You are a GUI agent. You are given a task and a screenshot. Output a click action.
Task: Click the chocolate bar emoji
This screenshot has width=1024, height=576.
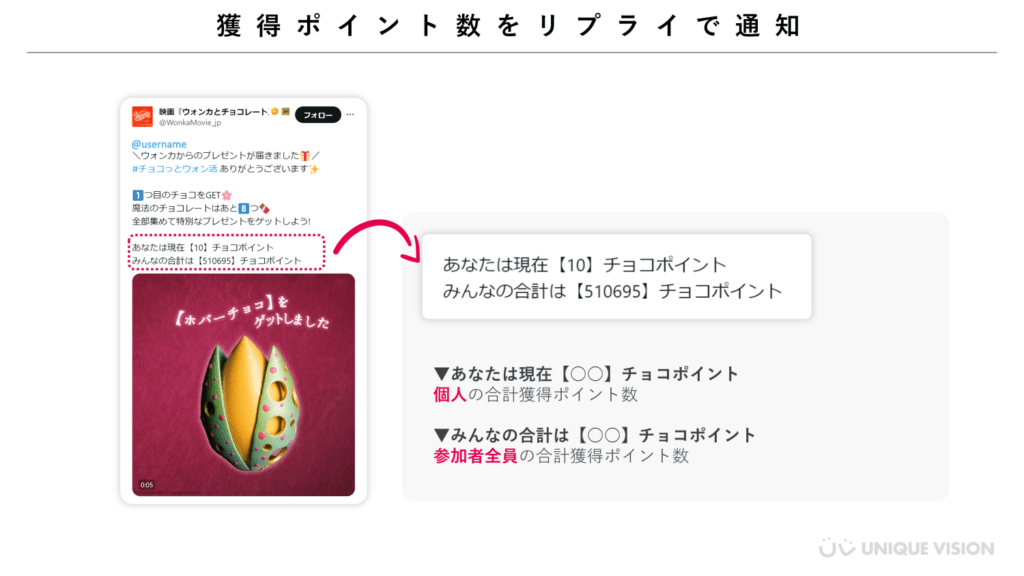(264, 208)
